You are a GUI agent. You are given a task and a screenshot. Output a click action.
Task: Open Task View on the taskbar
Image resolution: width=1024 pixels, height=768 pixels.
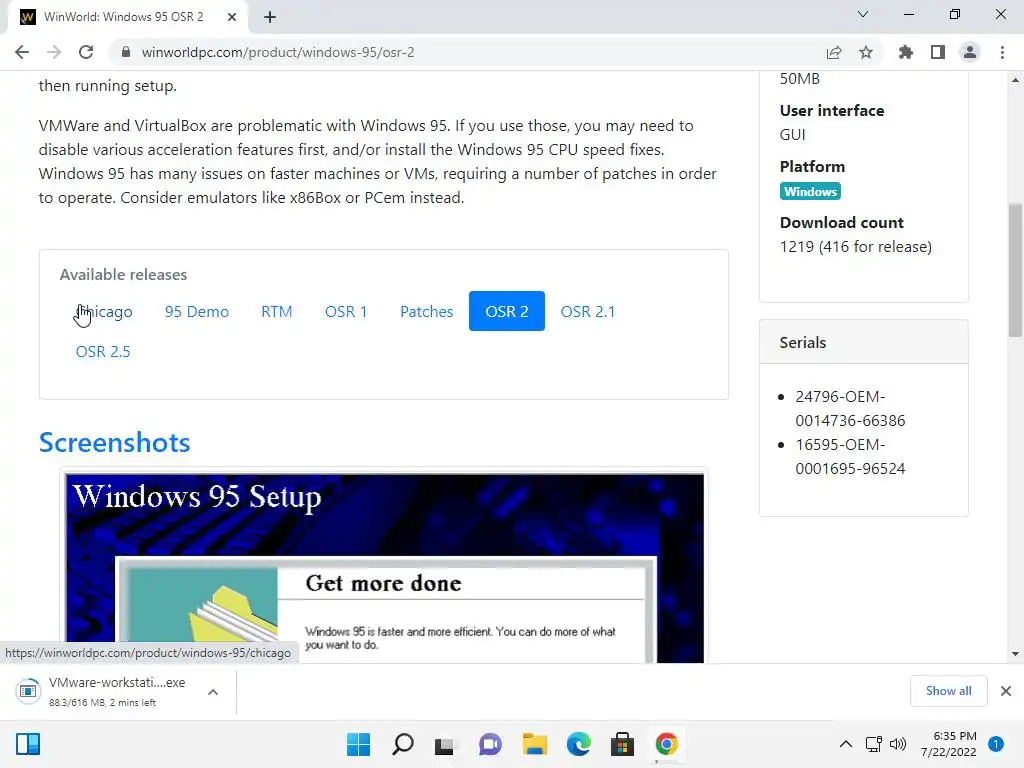point(445,744)
